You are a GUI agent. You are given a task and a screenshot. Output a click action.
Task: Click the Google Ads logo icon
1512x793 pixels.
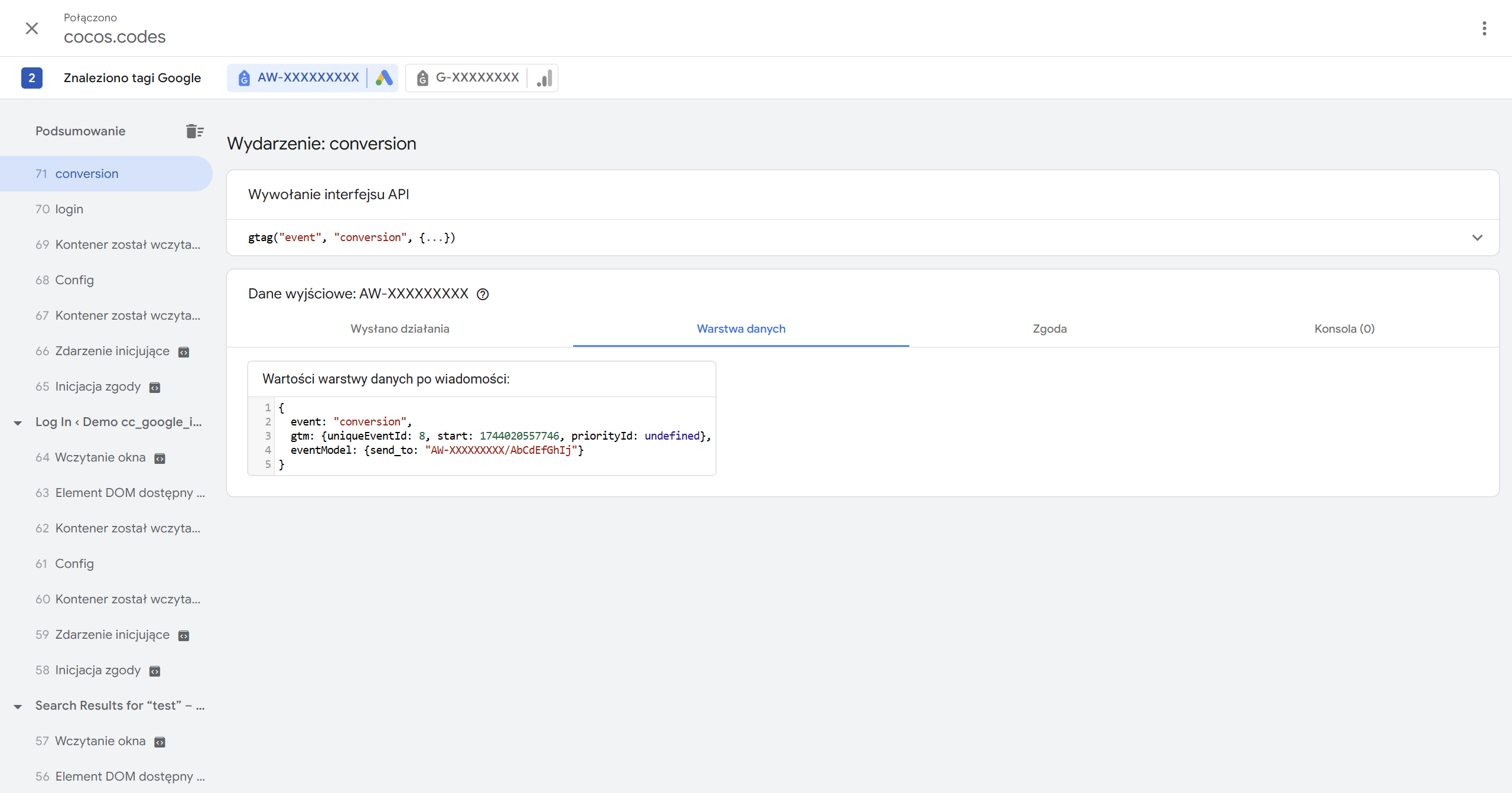click(384, 78)
